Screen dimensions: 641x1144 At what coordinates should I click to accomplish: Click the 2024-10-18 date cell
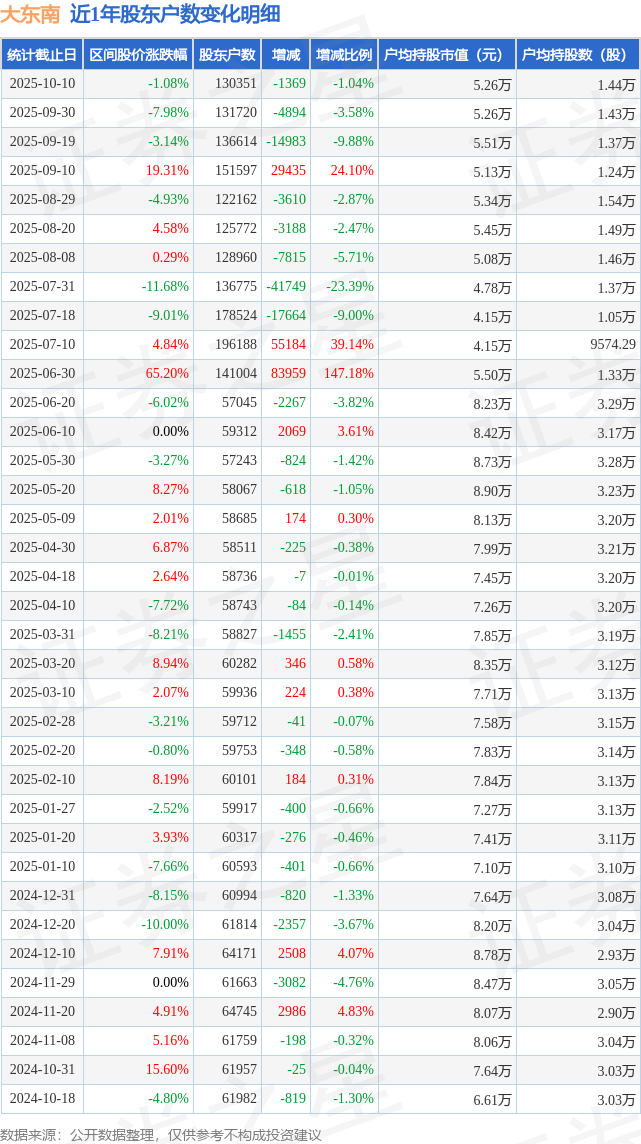(42, 1099)
